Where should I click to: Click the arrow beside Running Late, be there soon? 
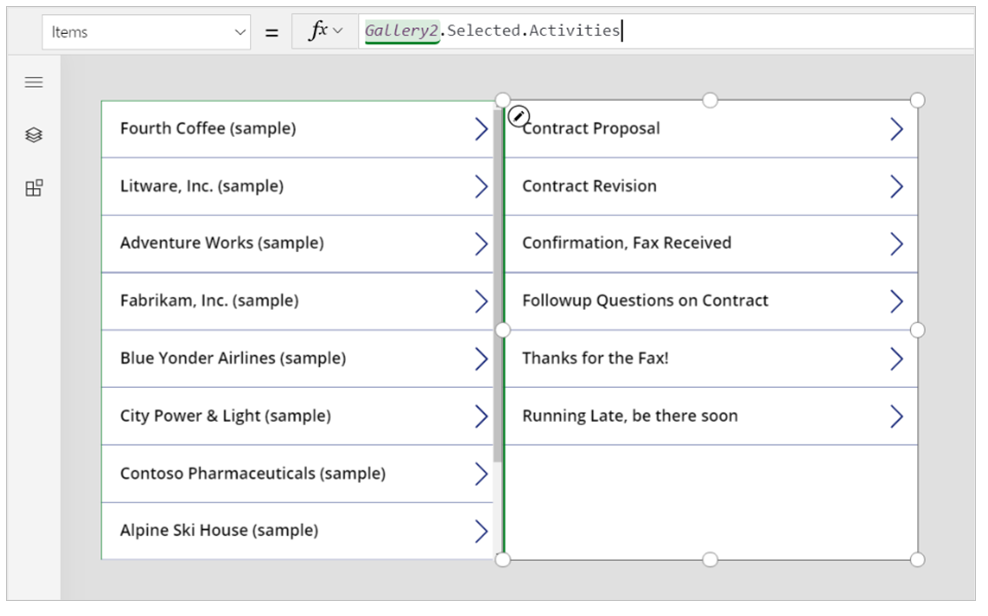pos(896,416)
